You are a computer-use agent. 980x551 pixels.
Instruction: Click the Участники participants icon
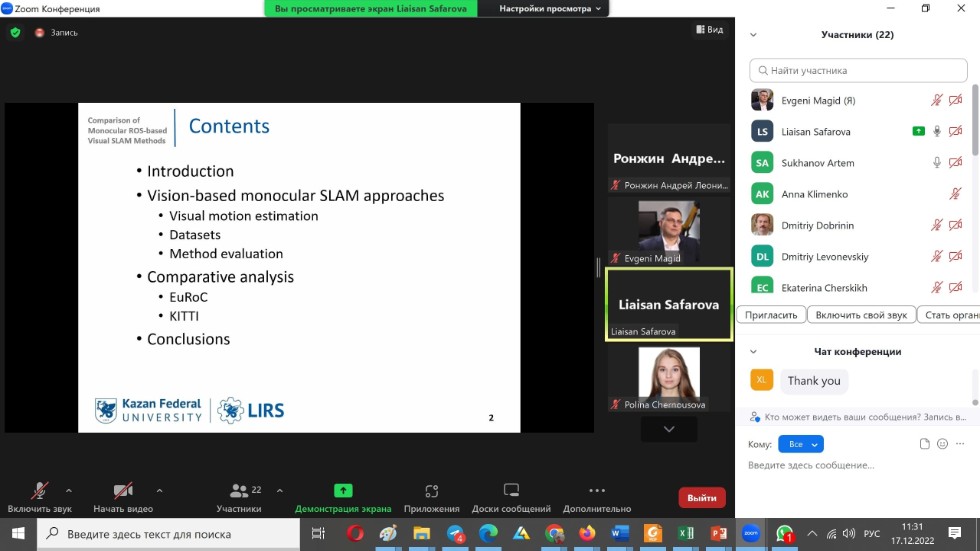point(239,491)
